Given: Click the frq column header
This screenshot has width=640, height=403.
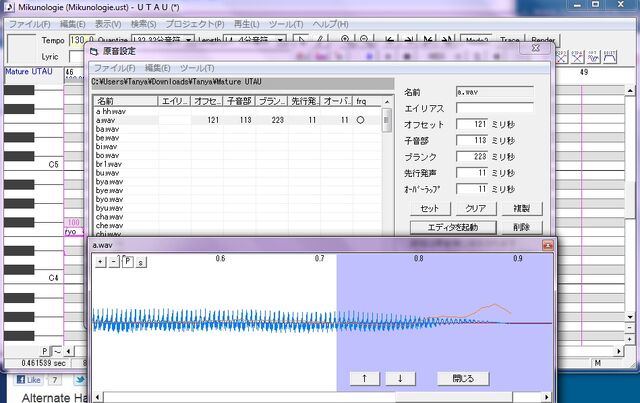Looking at the screenshot, I should point(367,101).
